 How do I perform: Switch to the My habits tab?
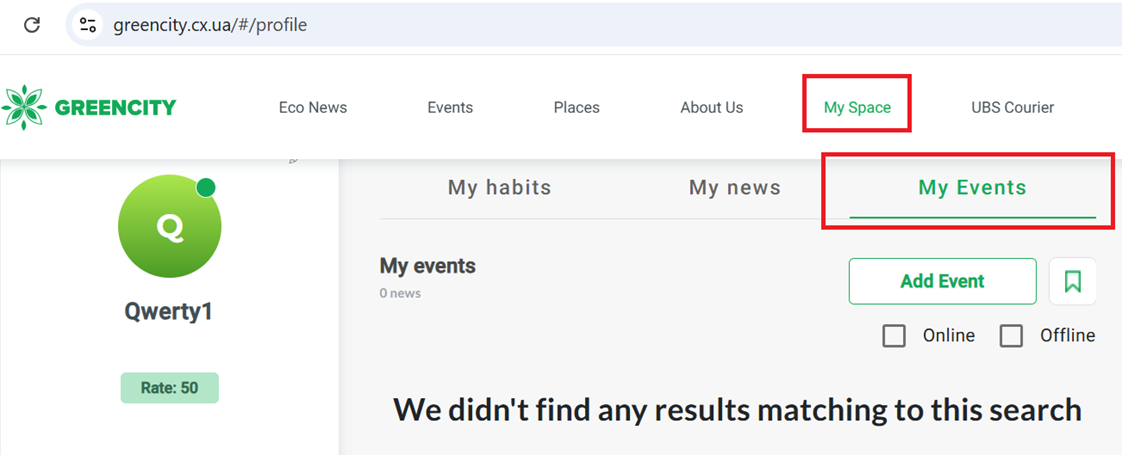point(499,187)
